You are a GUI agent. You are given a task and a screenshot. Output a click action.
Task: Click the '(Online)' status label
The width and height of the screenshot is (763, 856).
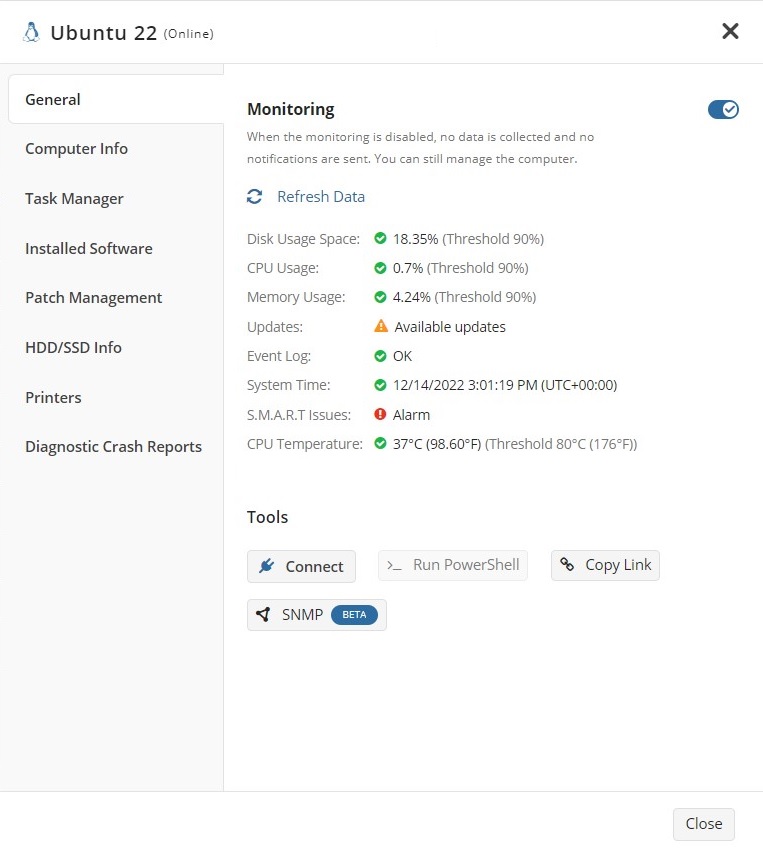point(188,34)
